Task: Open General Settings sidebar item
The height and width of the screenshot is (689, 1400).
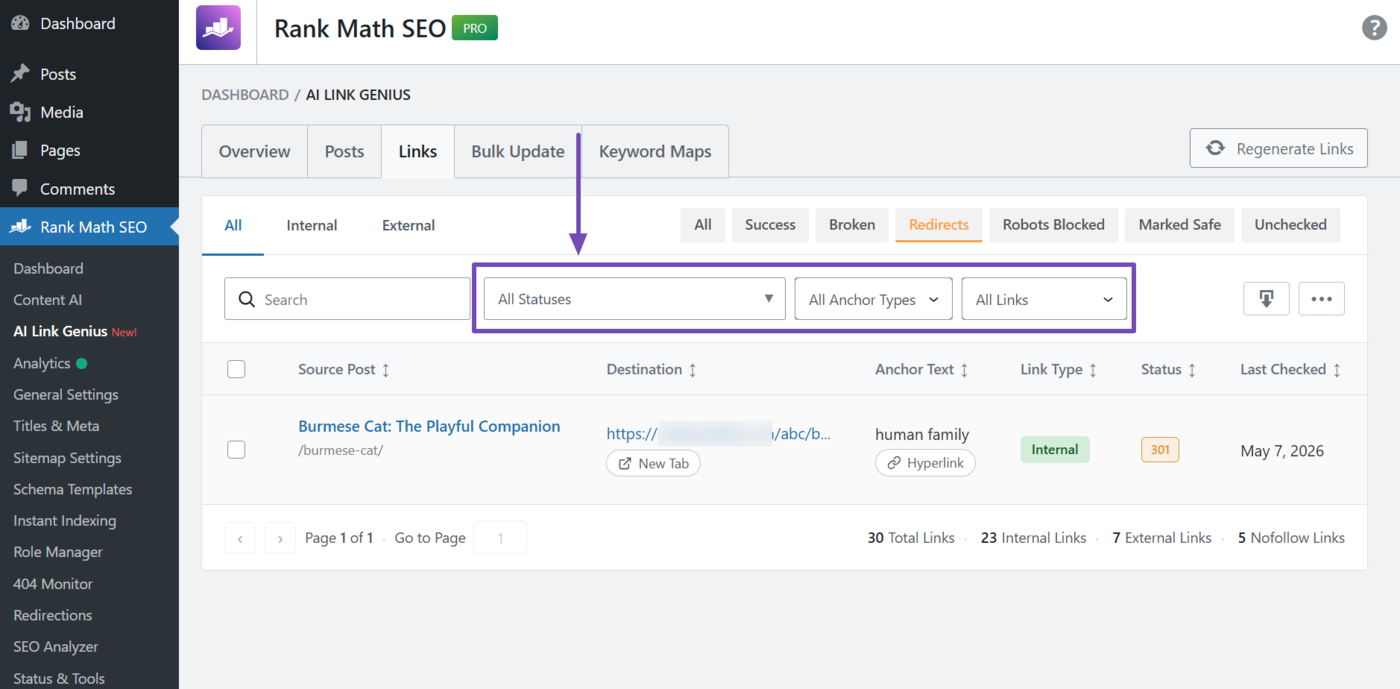Action: pyautogui.click(x=66, y=395)
